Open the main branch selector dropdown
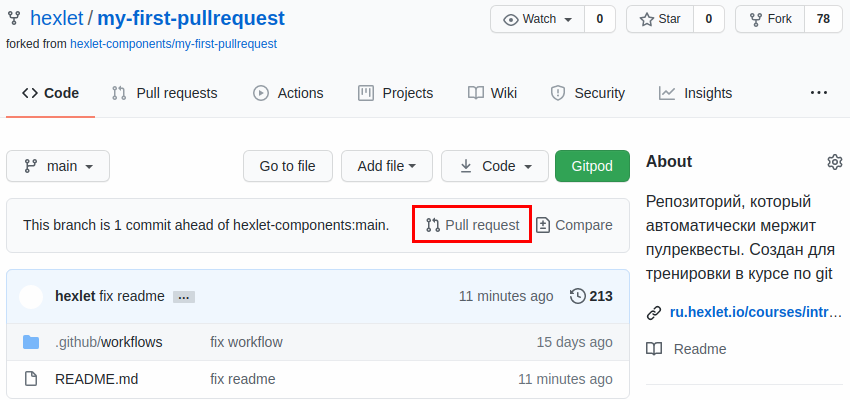 [x=58, y=166]
